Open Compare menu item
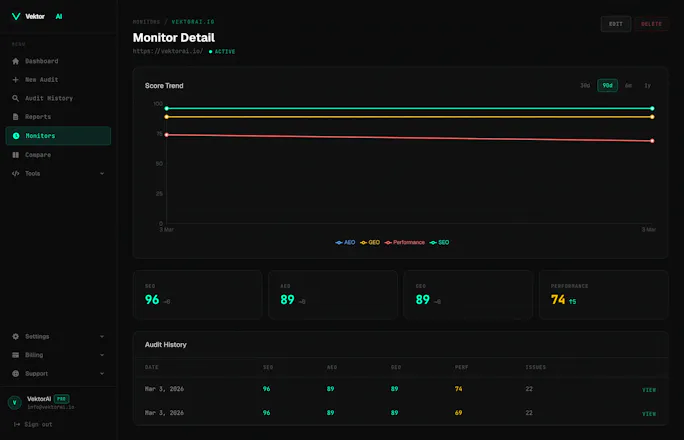This screenshot has width=684, height=440. [58, 155]
